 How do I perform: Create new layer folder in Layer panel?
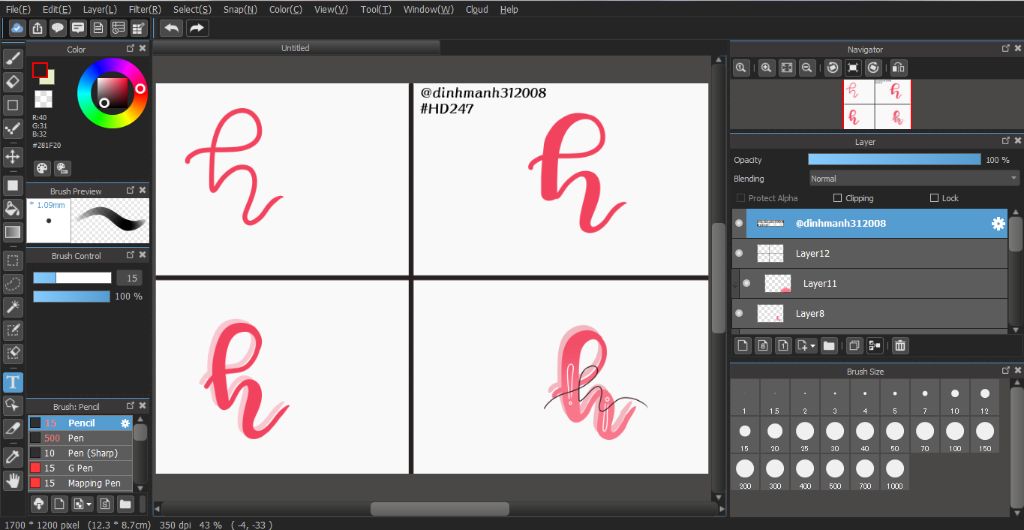[829, 345]
